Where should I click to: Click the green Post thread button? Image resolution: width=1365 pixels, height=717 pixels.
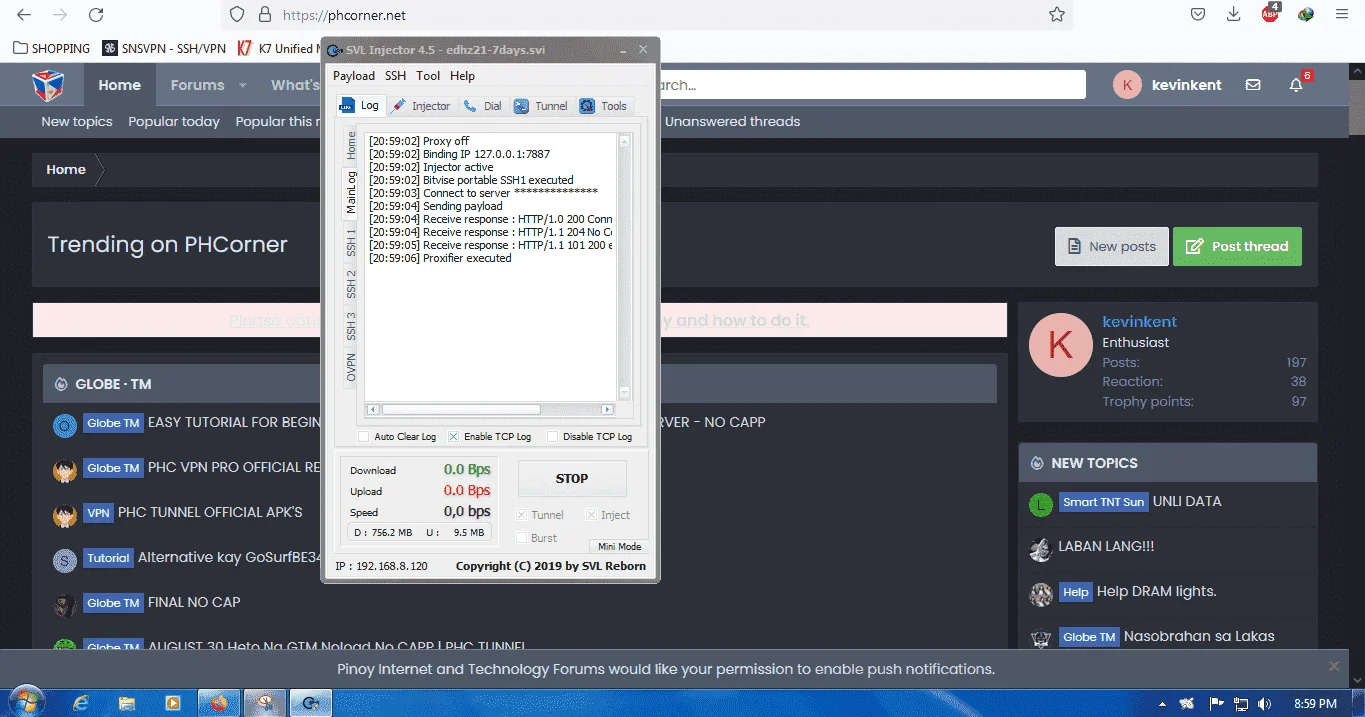coord(1237,246)
